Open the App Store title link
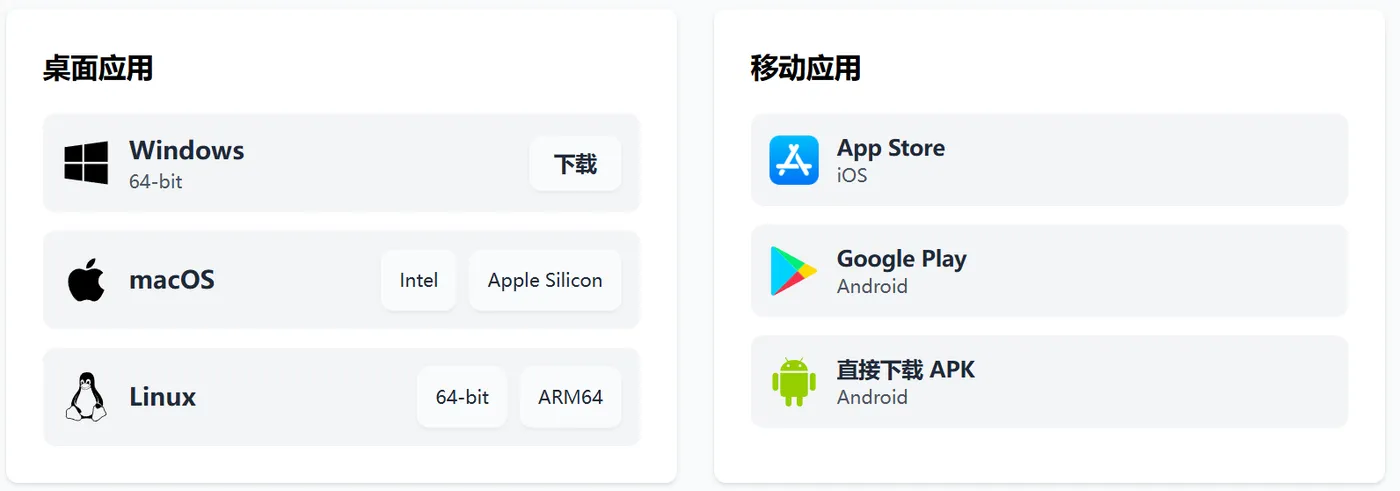The image size is (1400, 491). pos(891,148)
